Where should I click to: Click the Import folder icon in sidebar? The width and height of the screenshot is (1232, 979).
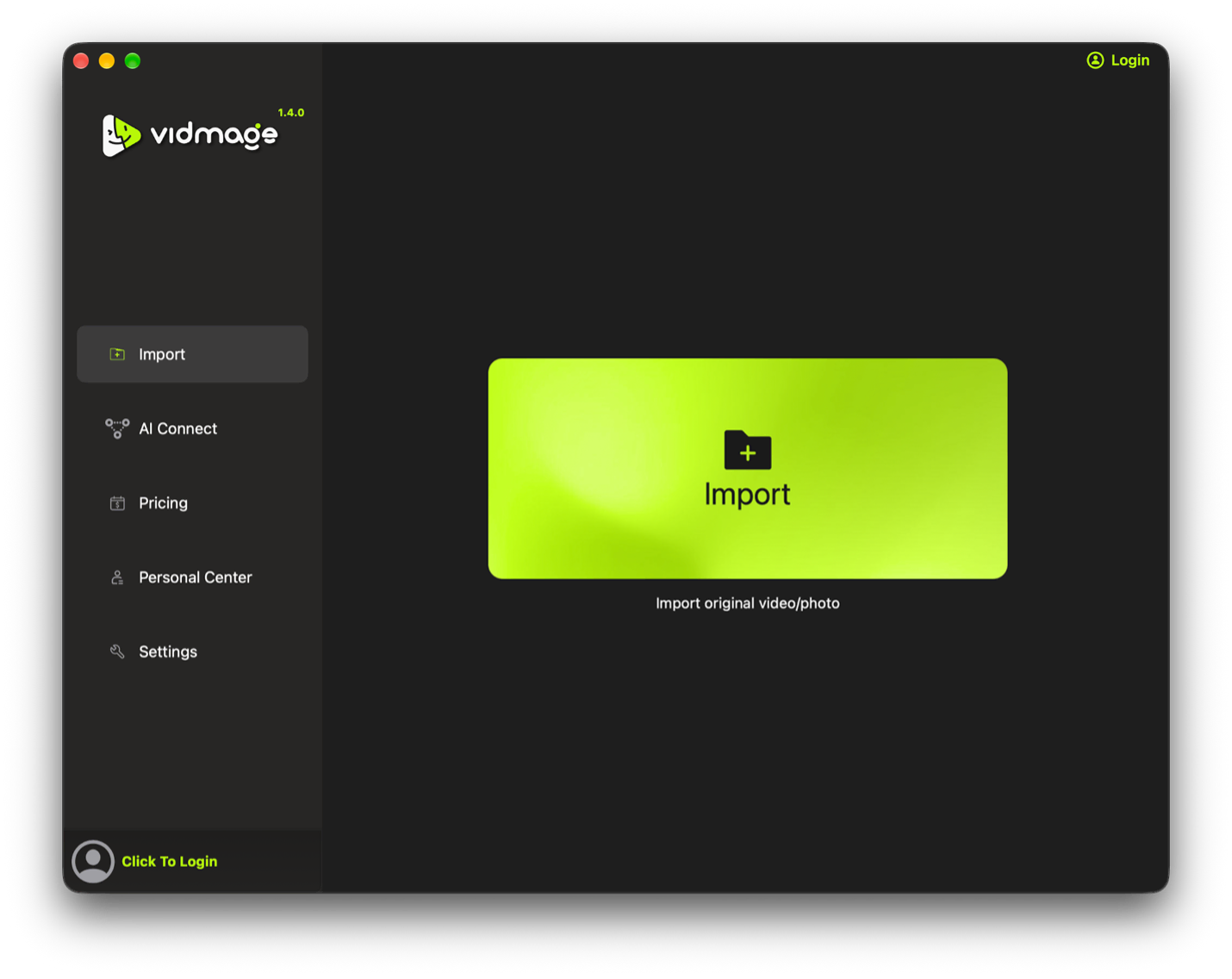[x=117, y=354]
